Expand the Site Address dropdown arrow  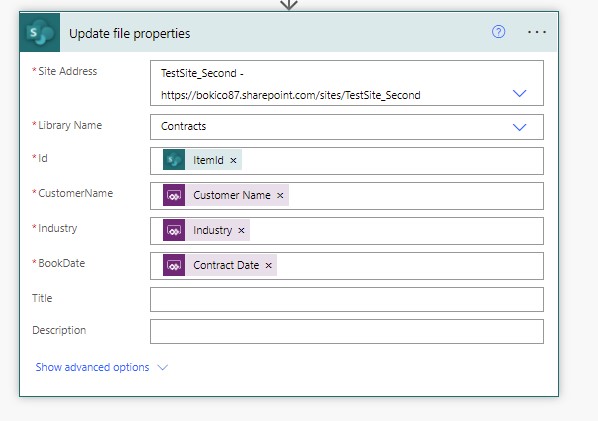pyautogui.click(x=519, y=93)
